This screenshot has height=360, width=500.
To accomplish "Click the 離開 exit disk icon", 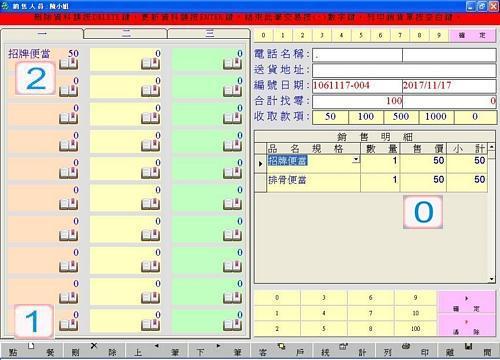I will (x=469, y=346).
